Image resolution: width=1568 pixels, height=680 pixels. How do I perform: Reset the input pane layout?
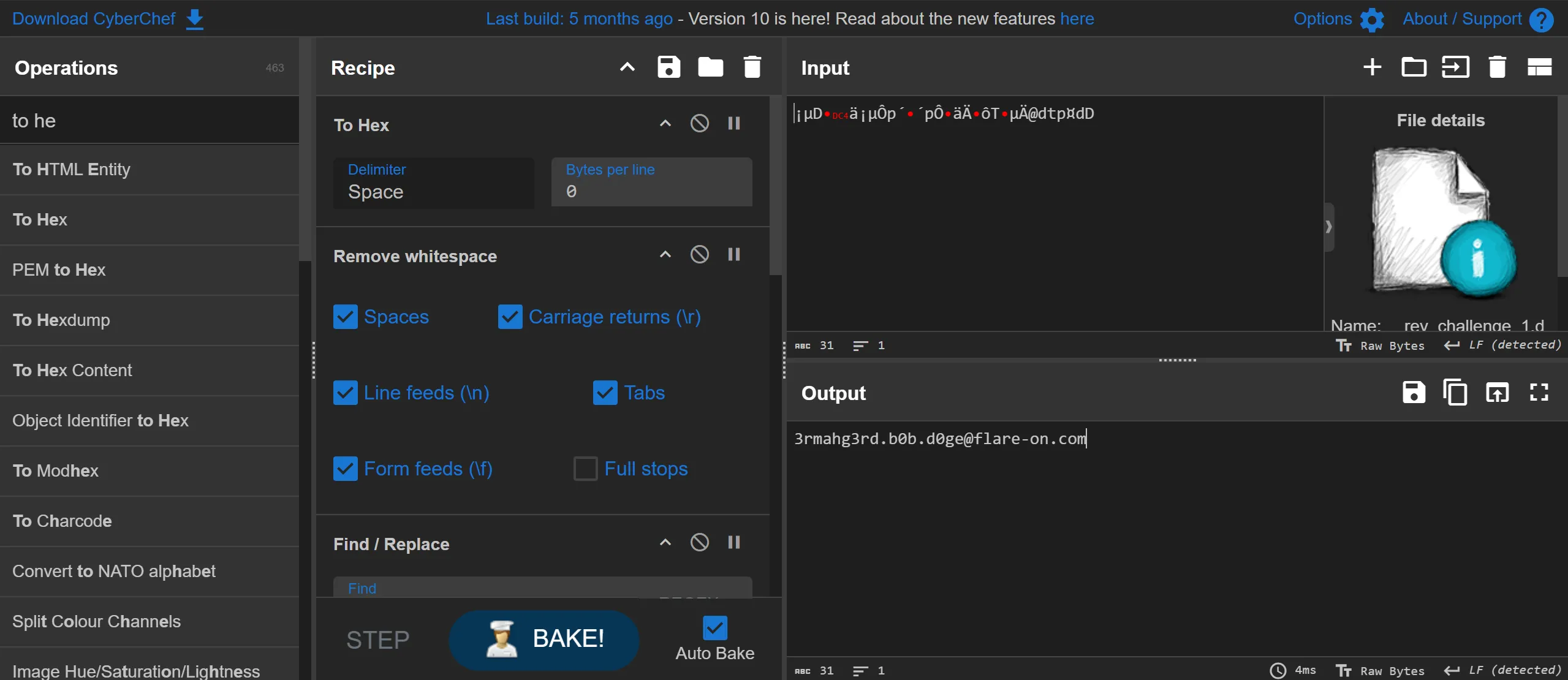[x=1539, y=67]
